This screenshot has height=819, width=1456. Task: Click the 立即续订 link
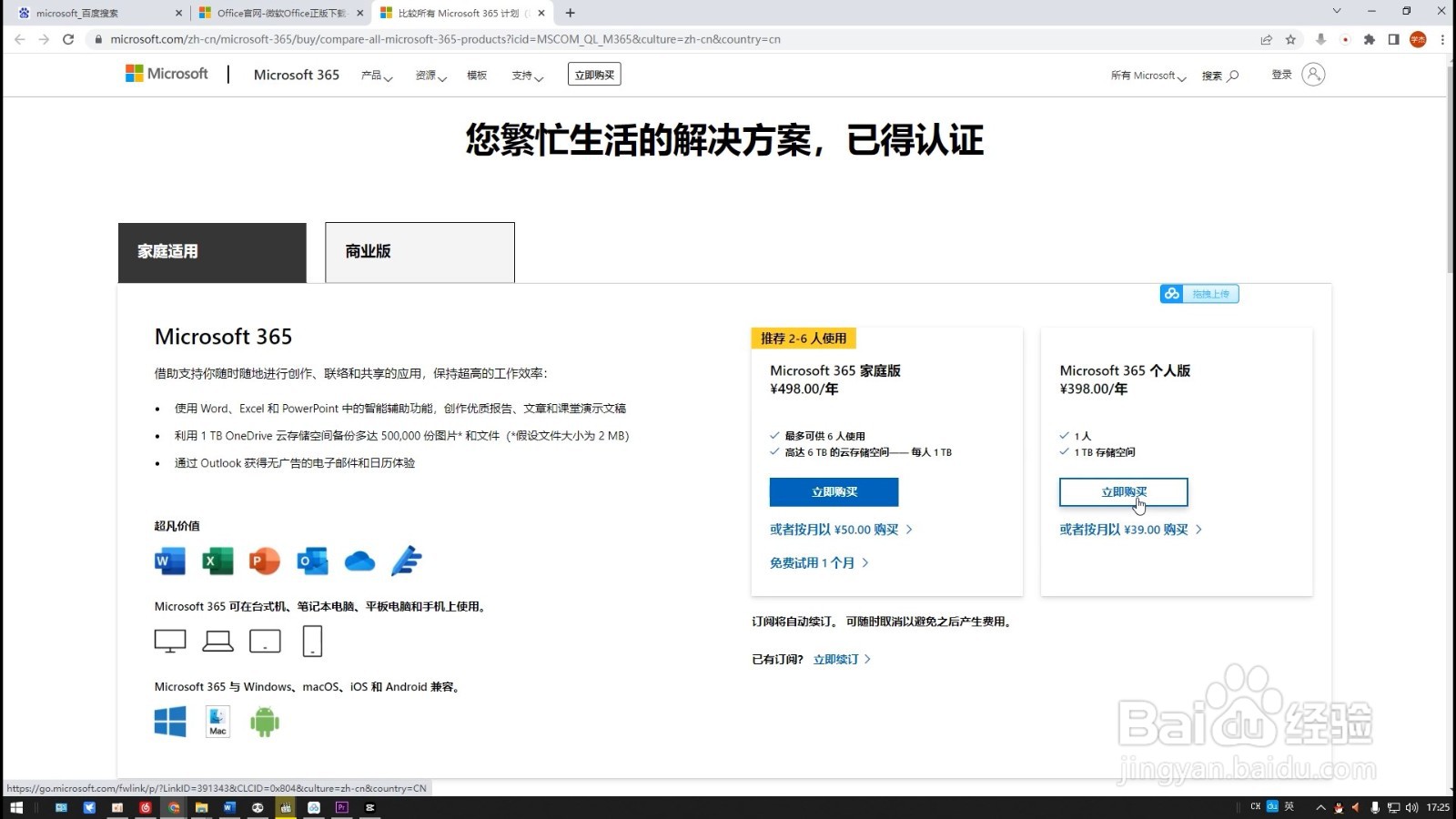pos(842,659)
